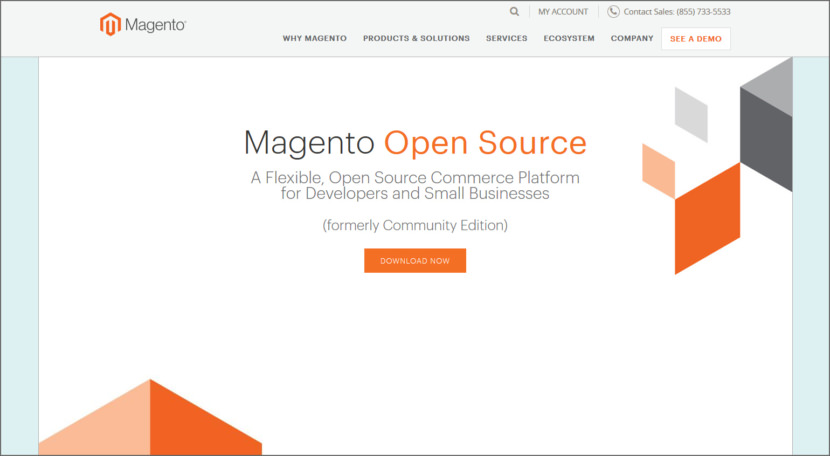Open the Company menu

pos(632,39)
